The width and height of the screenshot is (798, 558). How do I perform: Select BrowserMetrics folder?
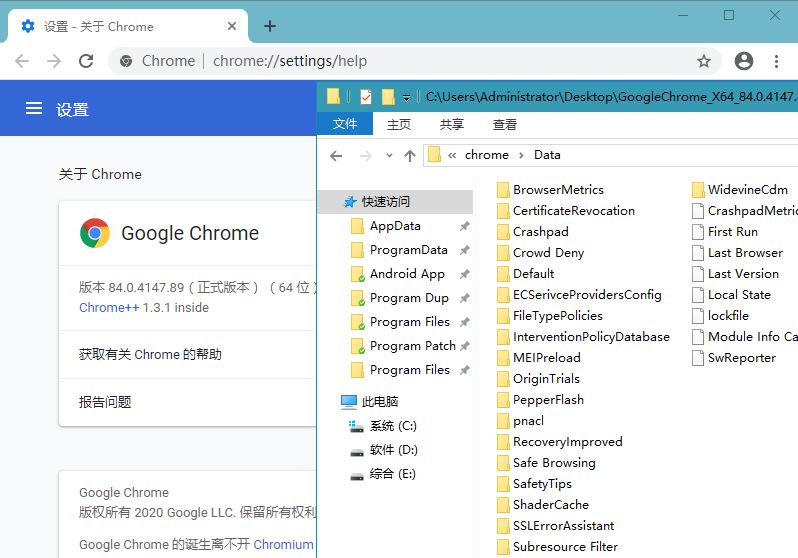point(550,189)
